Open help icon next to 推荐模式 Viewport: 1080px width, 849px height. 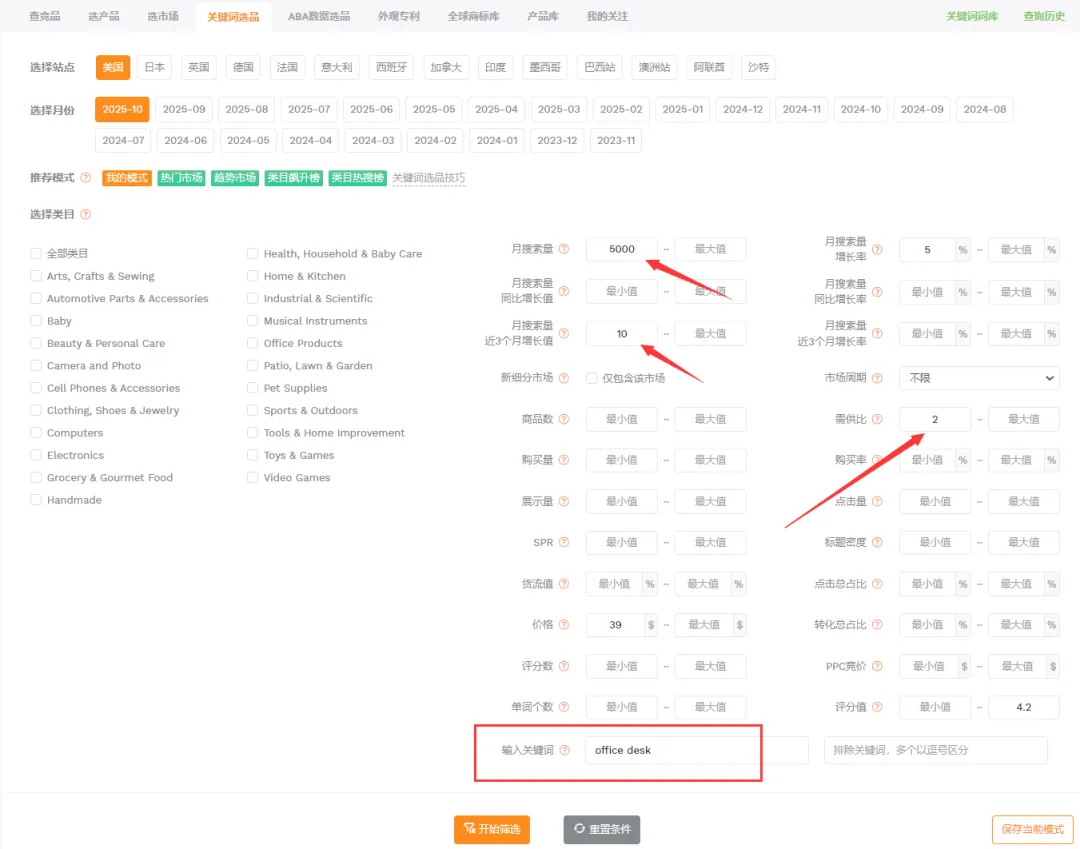(85, 178)
